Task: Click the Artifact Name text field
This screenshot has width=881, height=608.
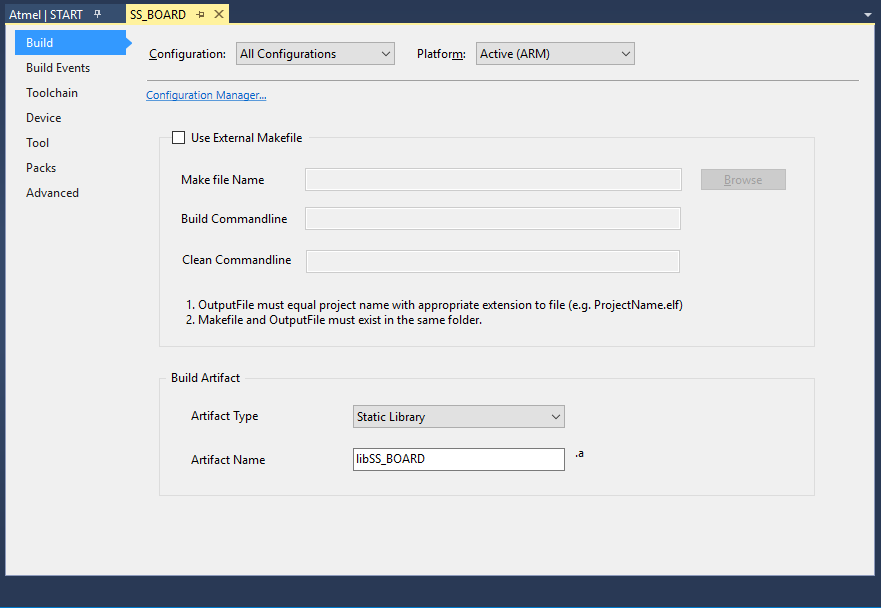Action: [458, 459]
